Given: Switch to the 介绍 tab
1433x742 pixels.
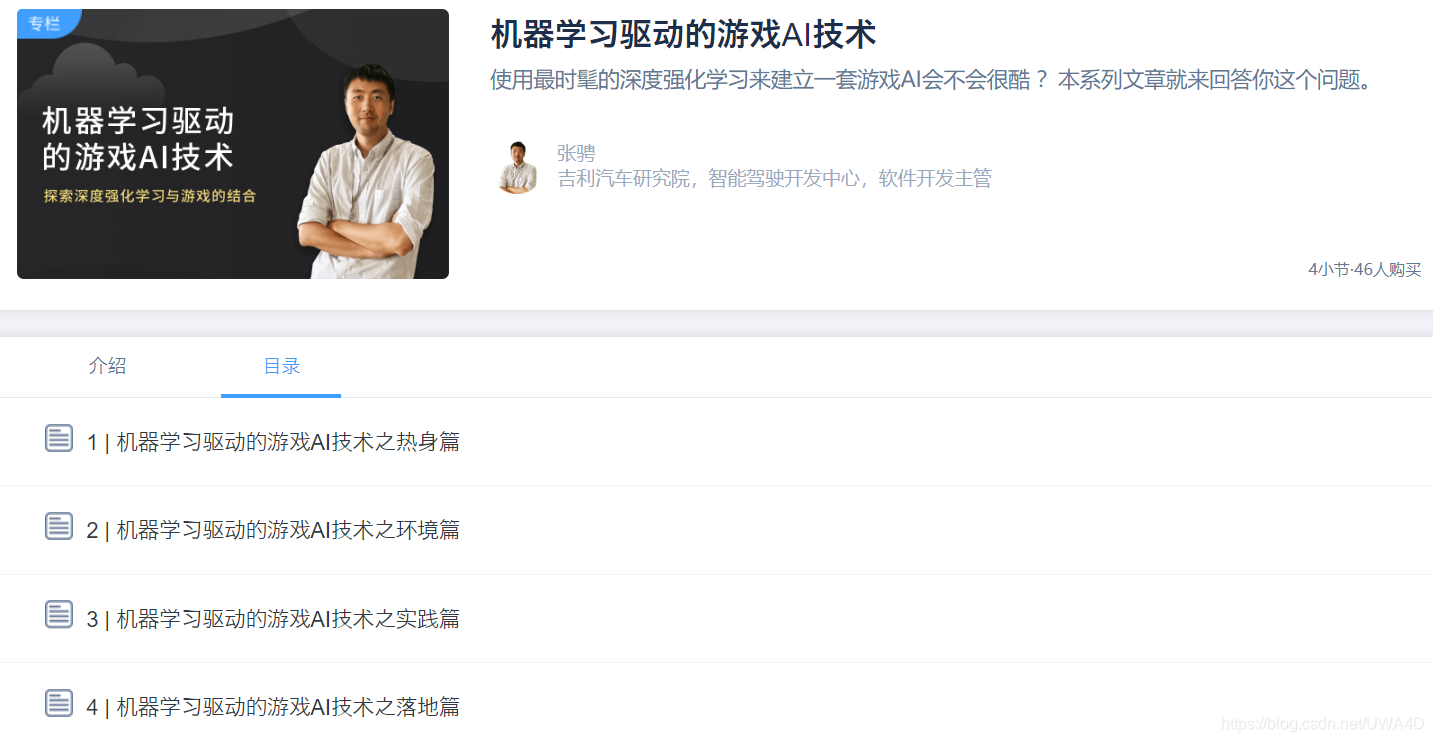Looking at the screenshot, I should [107, 366].
